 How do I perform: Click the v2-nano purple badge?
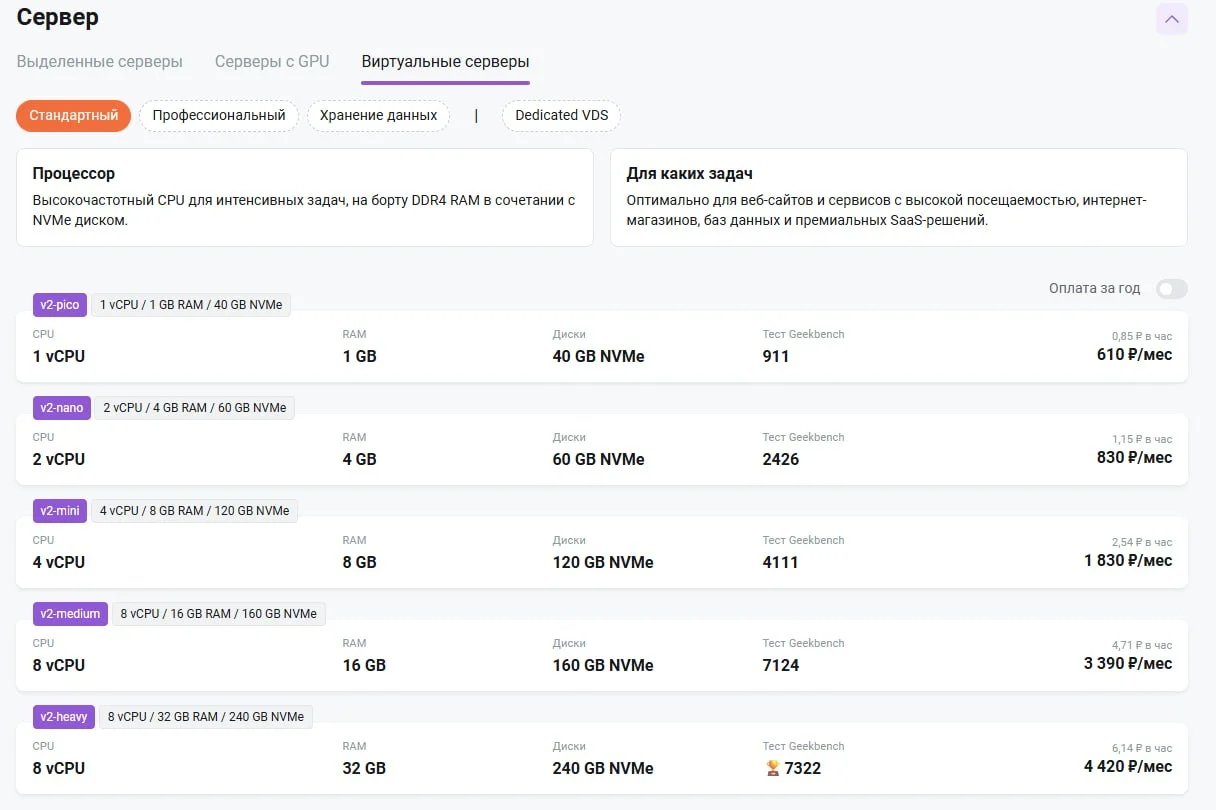62,408
